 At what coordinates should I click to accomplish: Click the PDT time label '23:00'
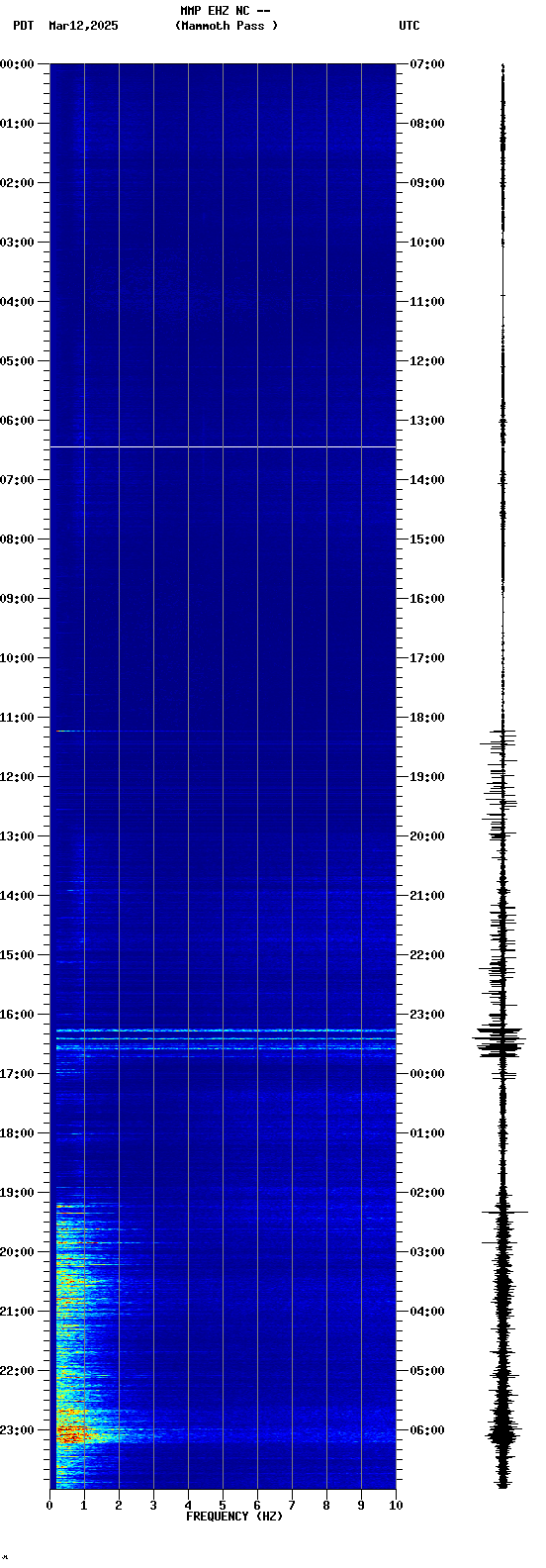point(17,1430)
